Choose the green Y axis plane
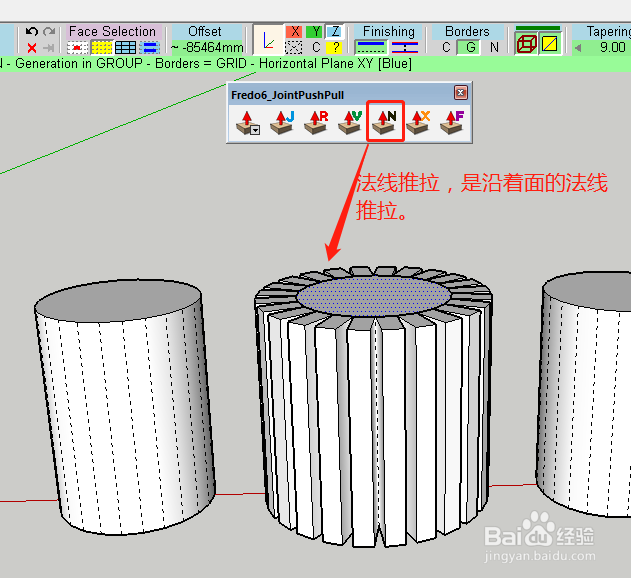The width and height of the screenshot is (631, 578). 316,31
